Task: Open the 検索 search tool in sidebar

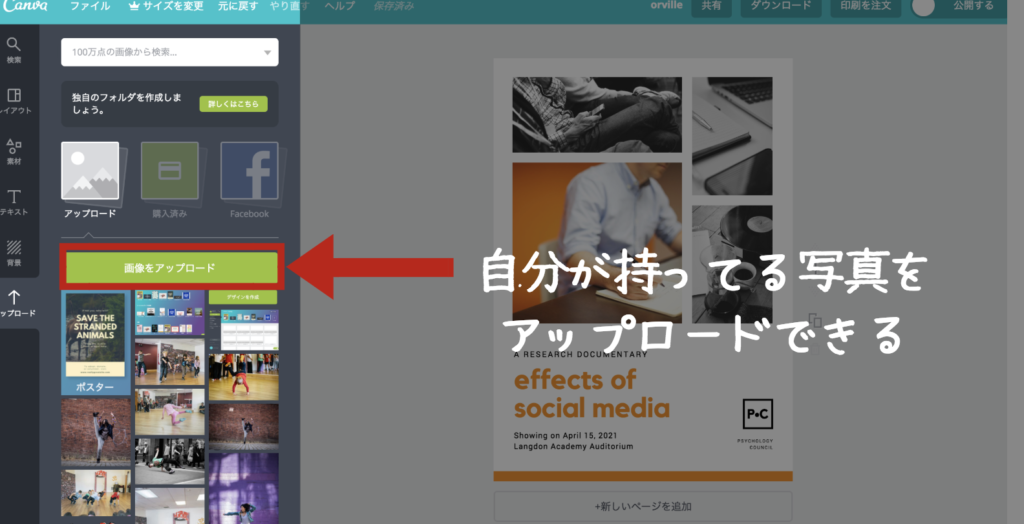Action: click(14, 50)
